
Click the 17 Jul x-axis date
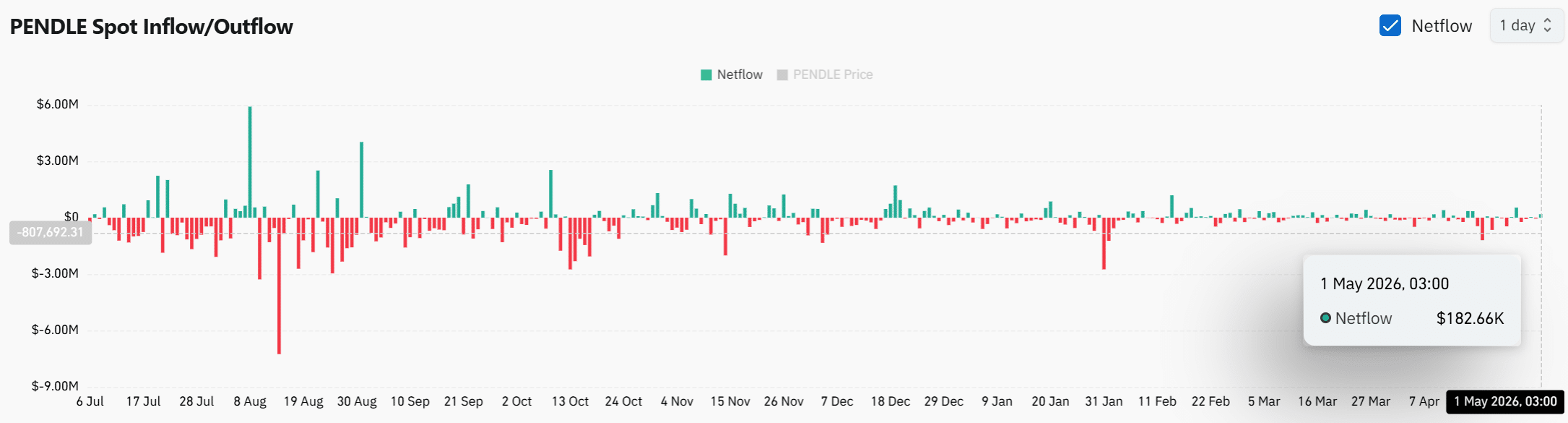[144, 401]
